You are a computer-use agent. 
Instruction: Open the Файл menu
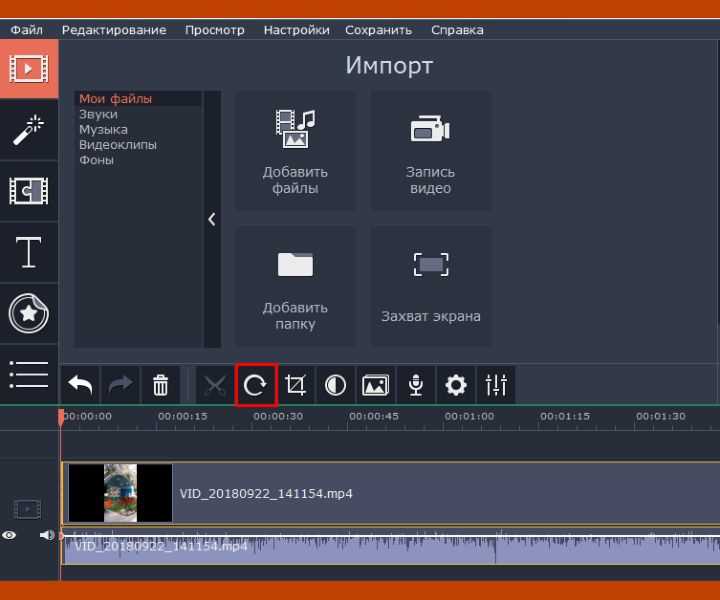tap(26, 30)
